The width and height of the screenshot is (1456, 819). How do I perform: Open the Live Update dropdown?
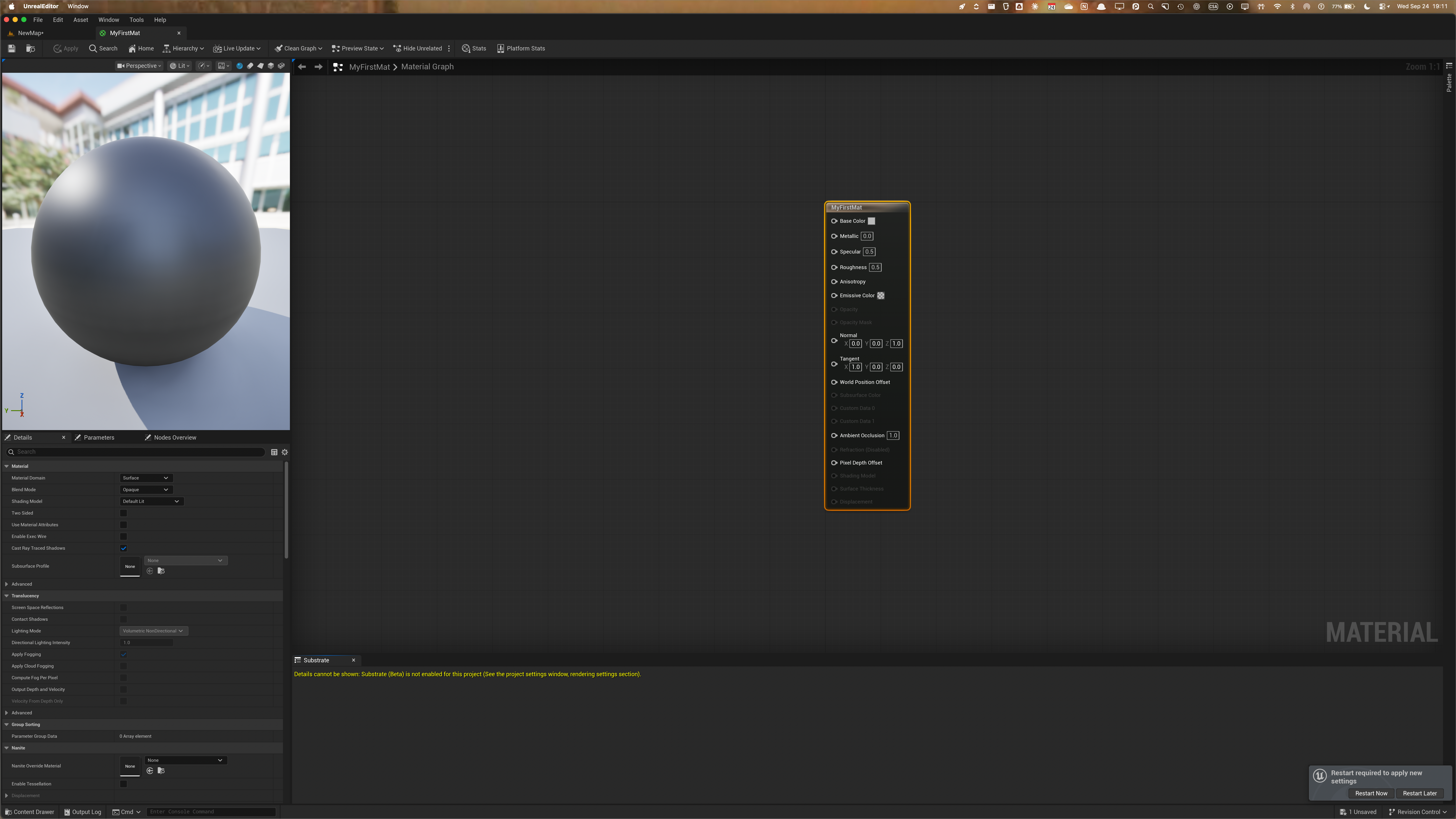point(237,49)
